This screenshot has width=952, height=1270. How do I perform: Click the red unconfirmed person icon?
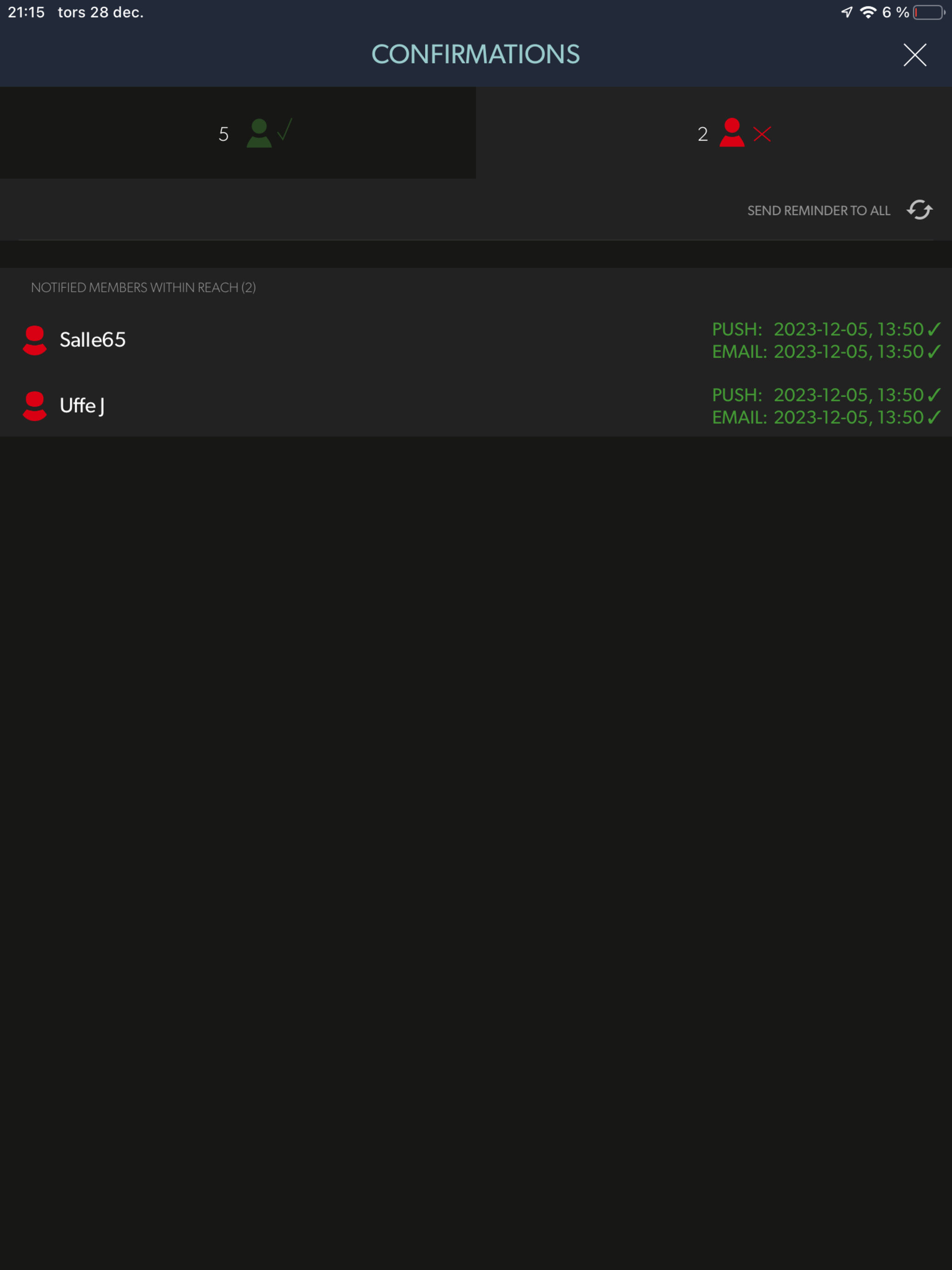click(x=732, y=132)
